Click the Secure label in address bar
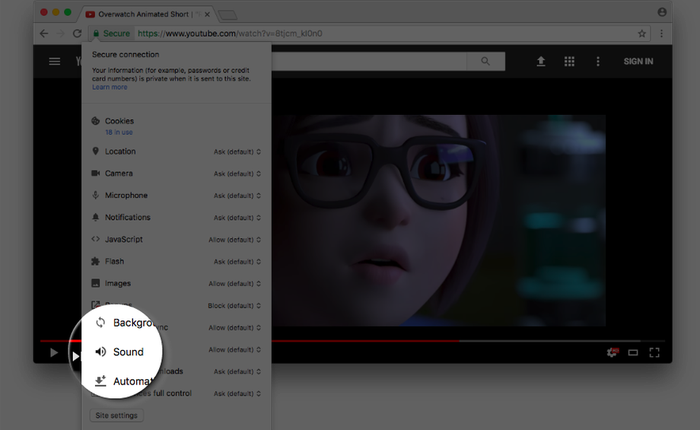This screenshot has height=430, width=700. pos(117,33)
